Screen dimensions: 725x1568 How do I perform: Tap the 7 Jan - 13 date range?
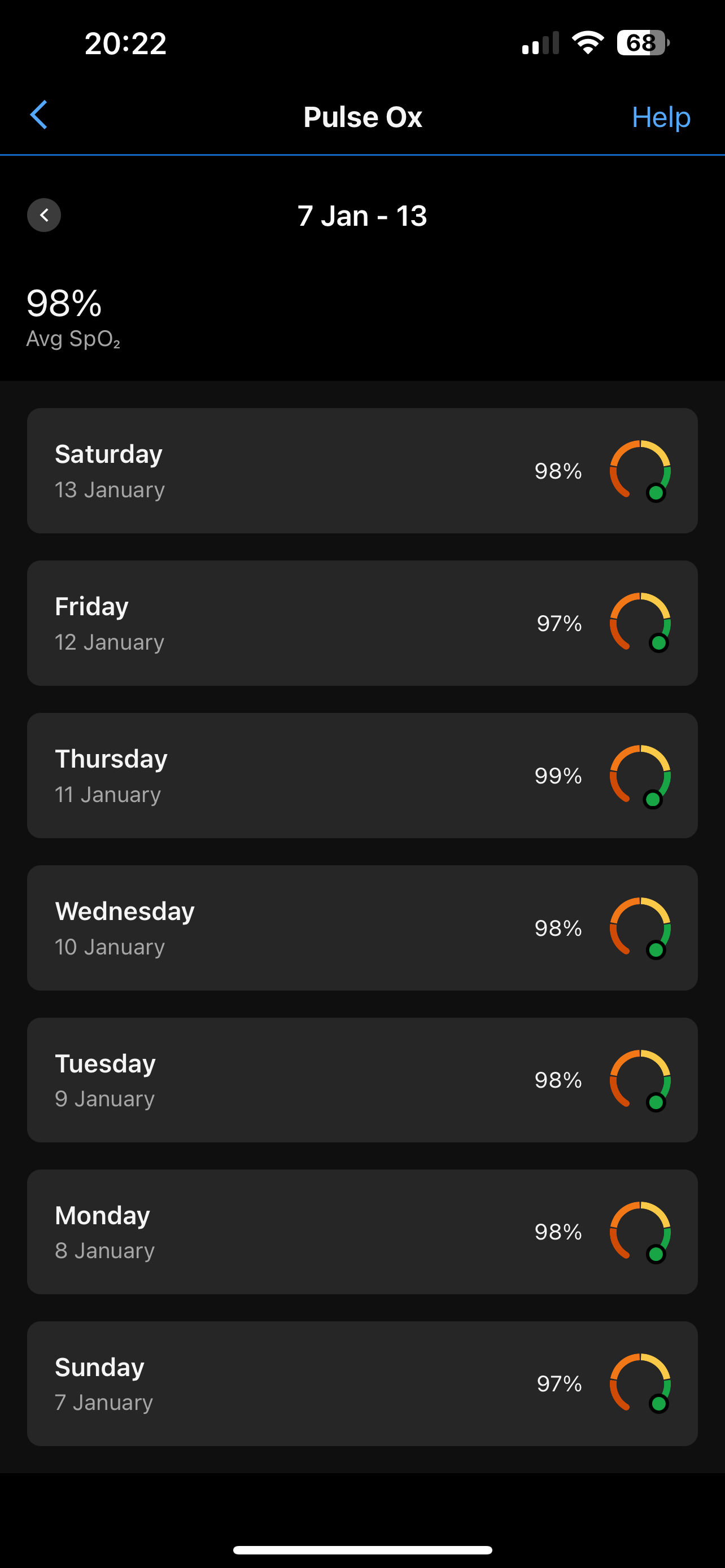click(x=362, y=216)
